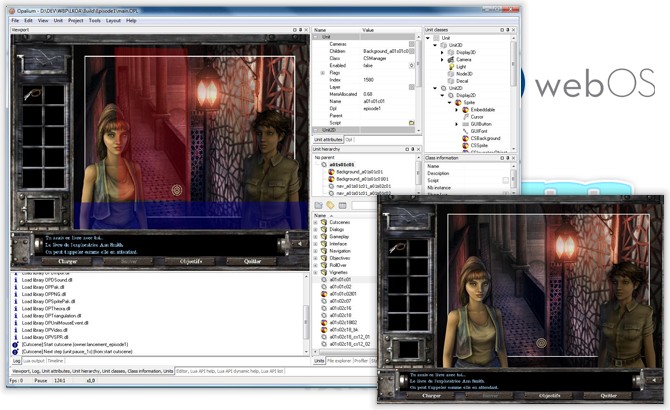Click the Display3D cube icon
This screenshot has height=410, width=670.
[451, 52]
